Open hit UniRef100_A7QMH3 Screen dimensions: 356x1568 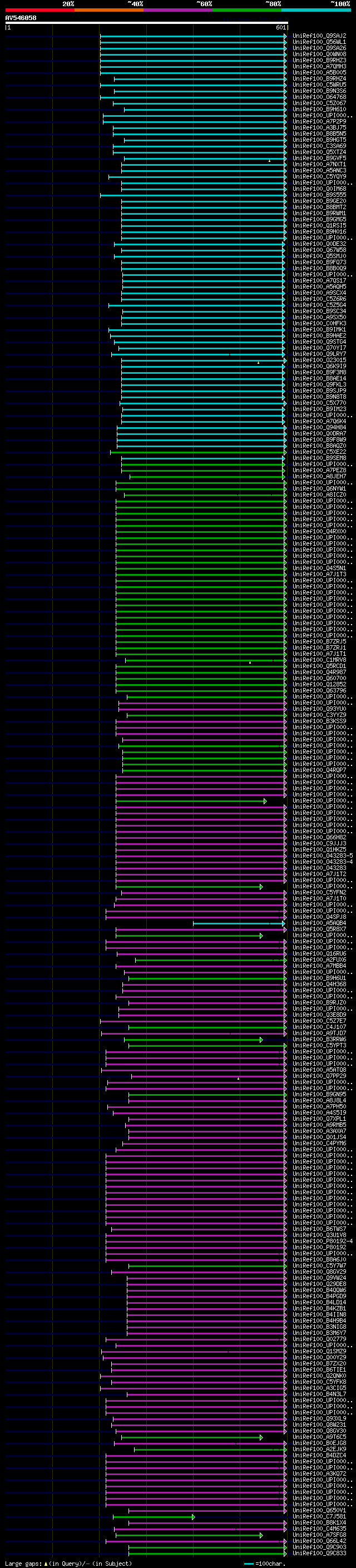319,66
